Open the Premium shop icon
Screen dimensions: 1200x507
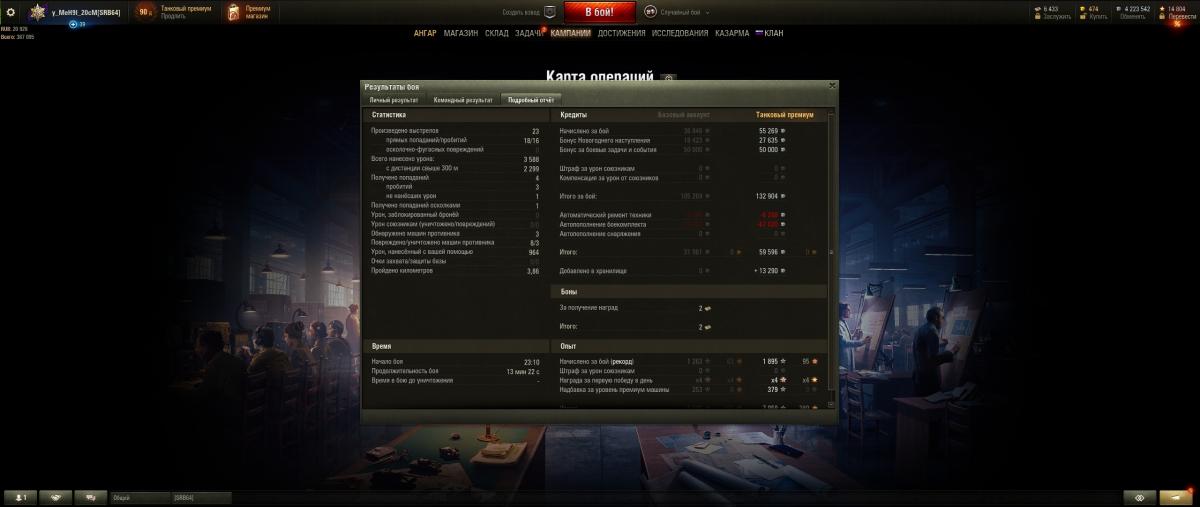tap(233, 12)
